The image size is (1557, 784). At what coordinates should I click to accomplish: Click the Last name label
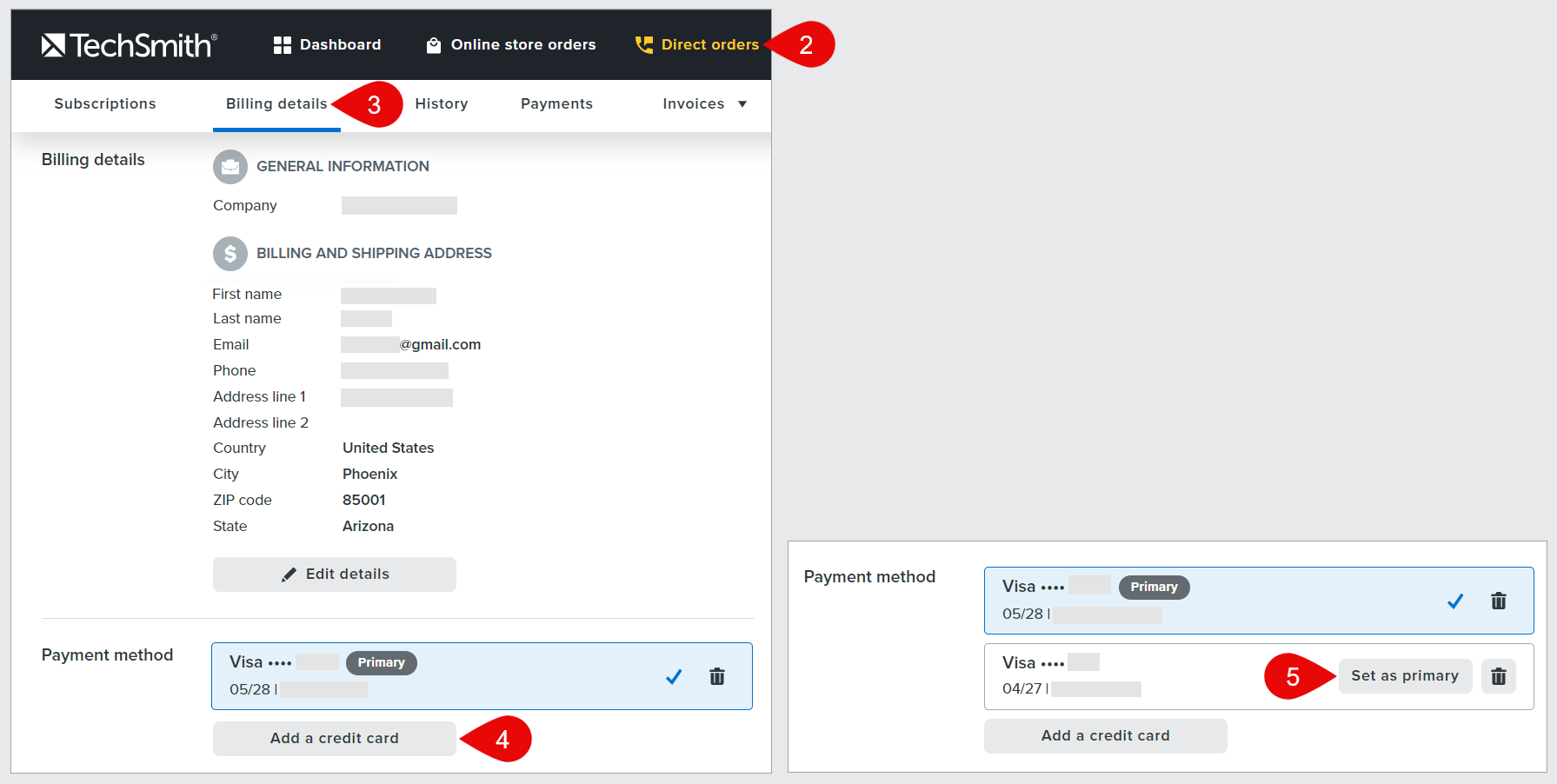(x=247, y=319)
